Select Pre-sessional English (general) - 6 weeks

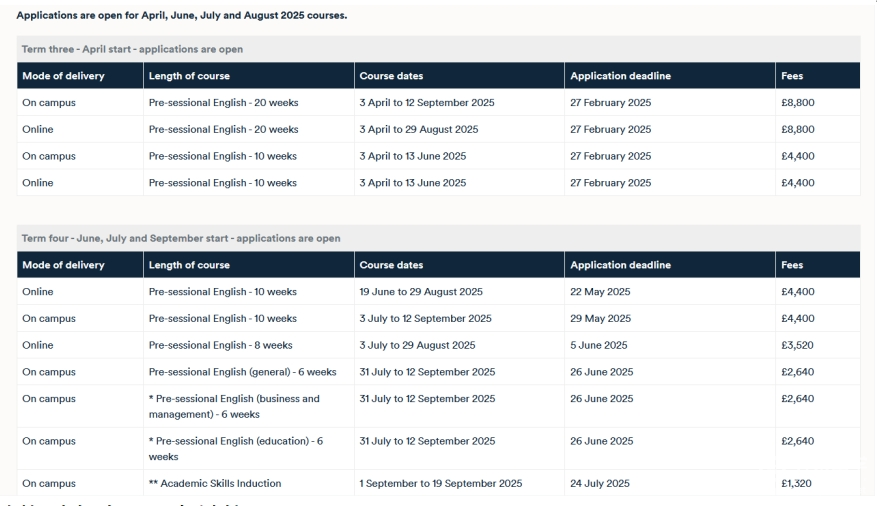point(243,372)
